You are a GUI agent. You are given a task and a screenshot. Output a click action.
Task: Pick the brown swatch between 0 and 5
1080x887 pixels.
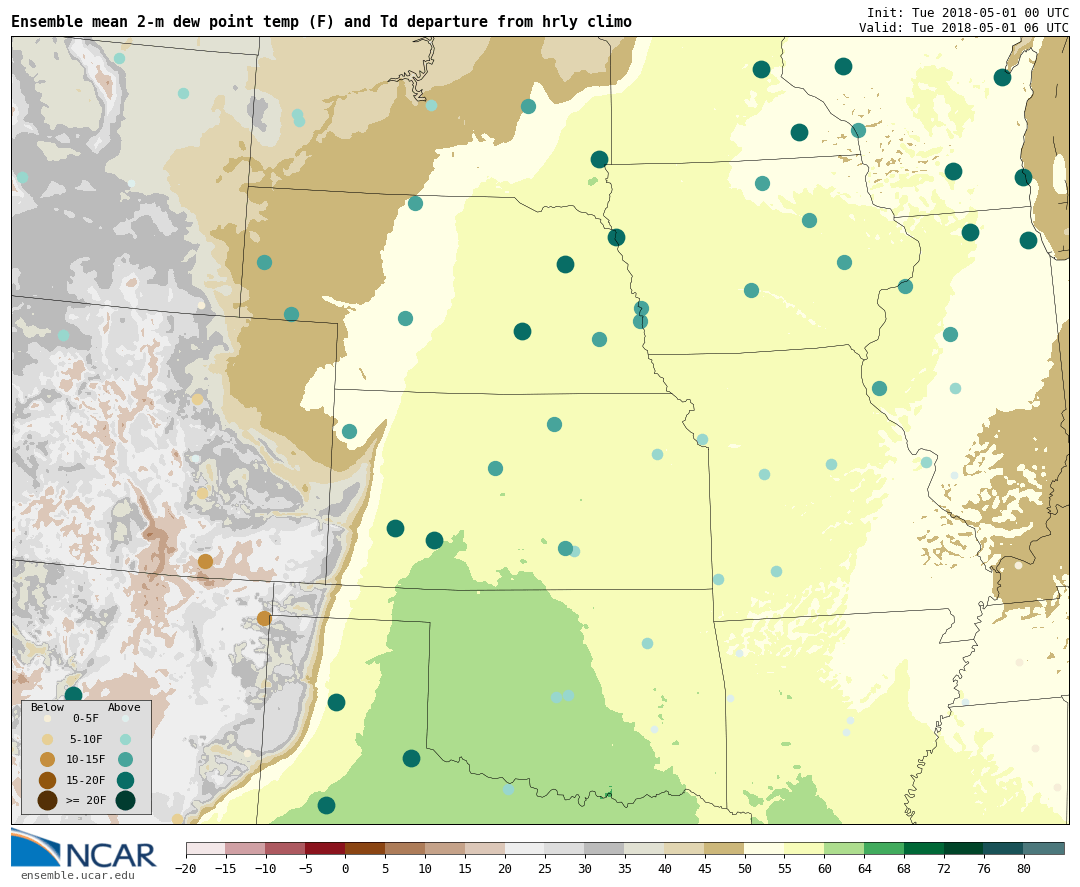coord(365,848)
